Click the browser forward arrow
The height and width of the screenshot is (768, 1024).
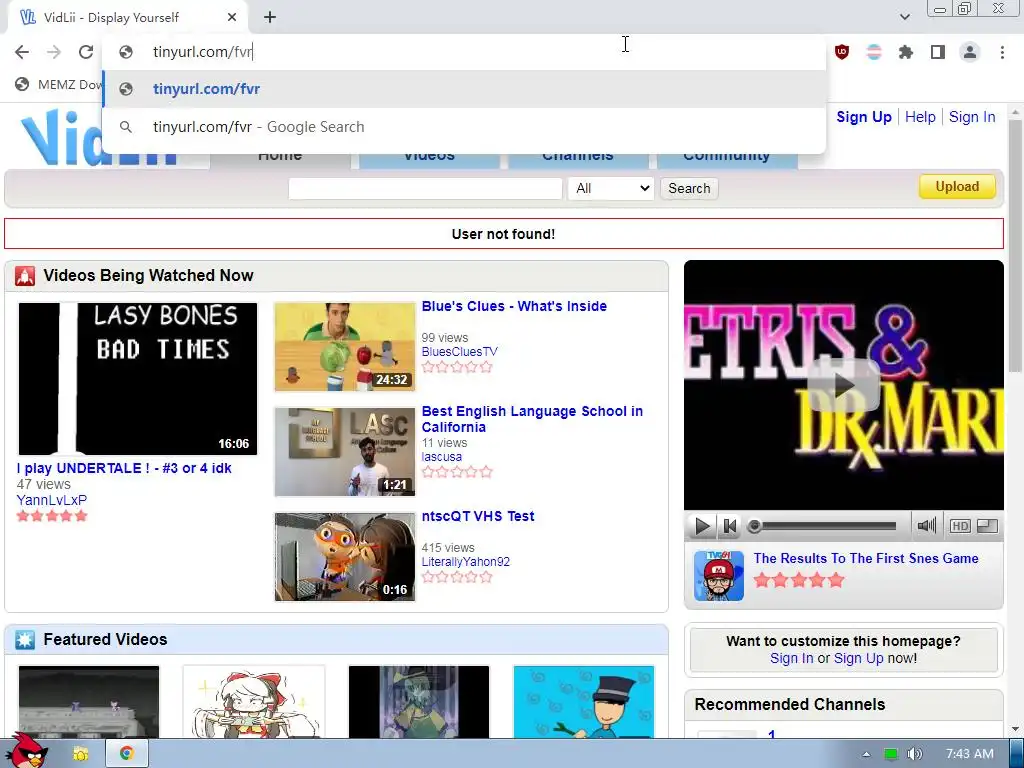[x=54, y=52]
